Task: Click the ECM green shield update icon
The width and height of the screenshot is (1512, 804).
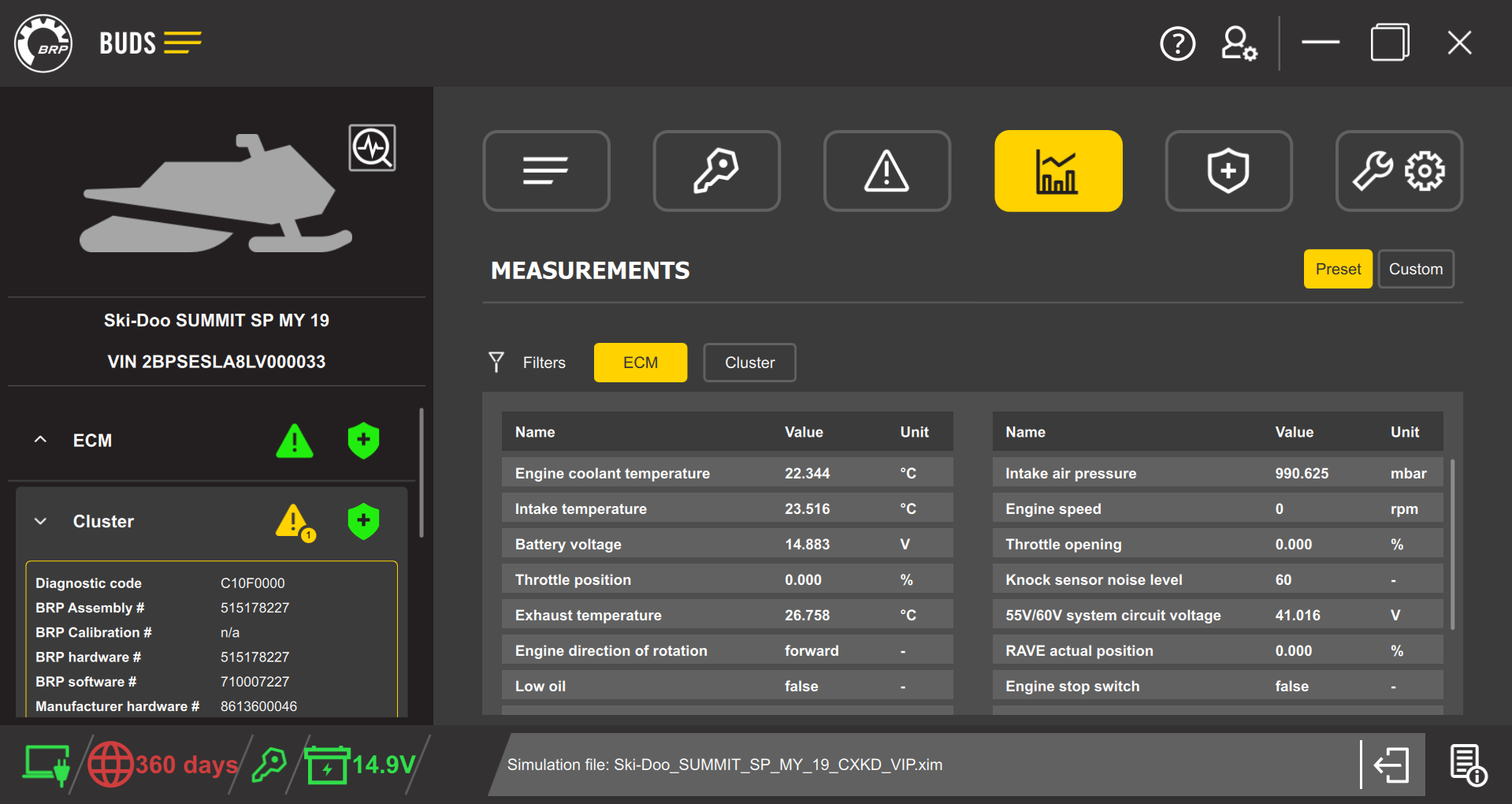Action: coord(363,441)
